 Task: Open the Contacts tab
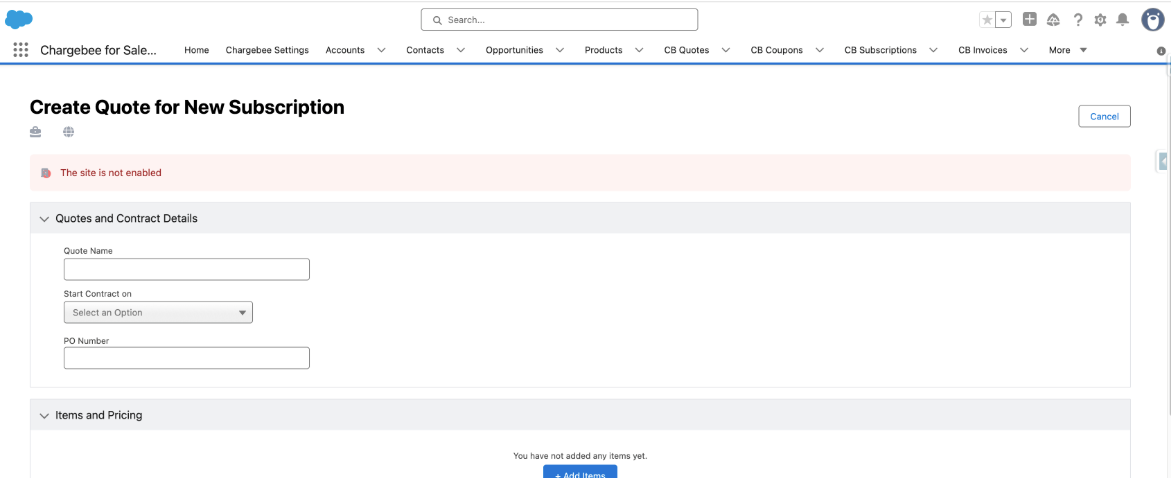425,50
